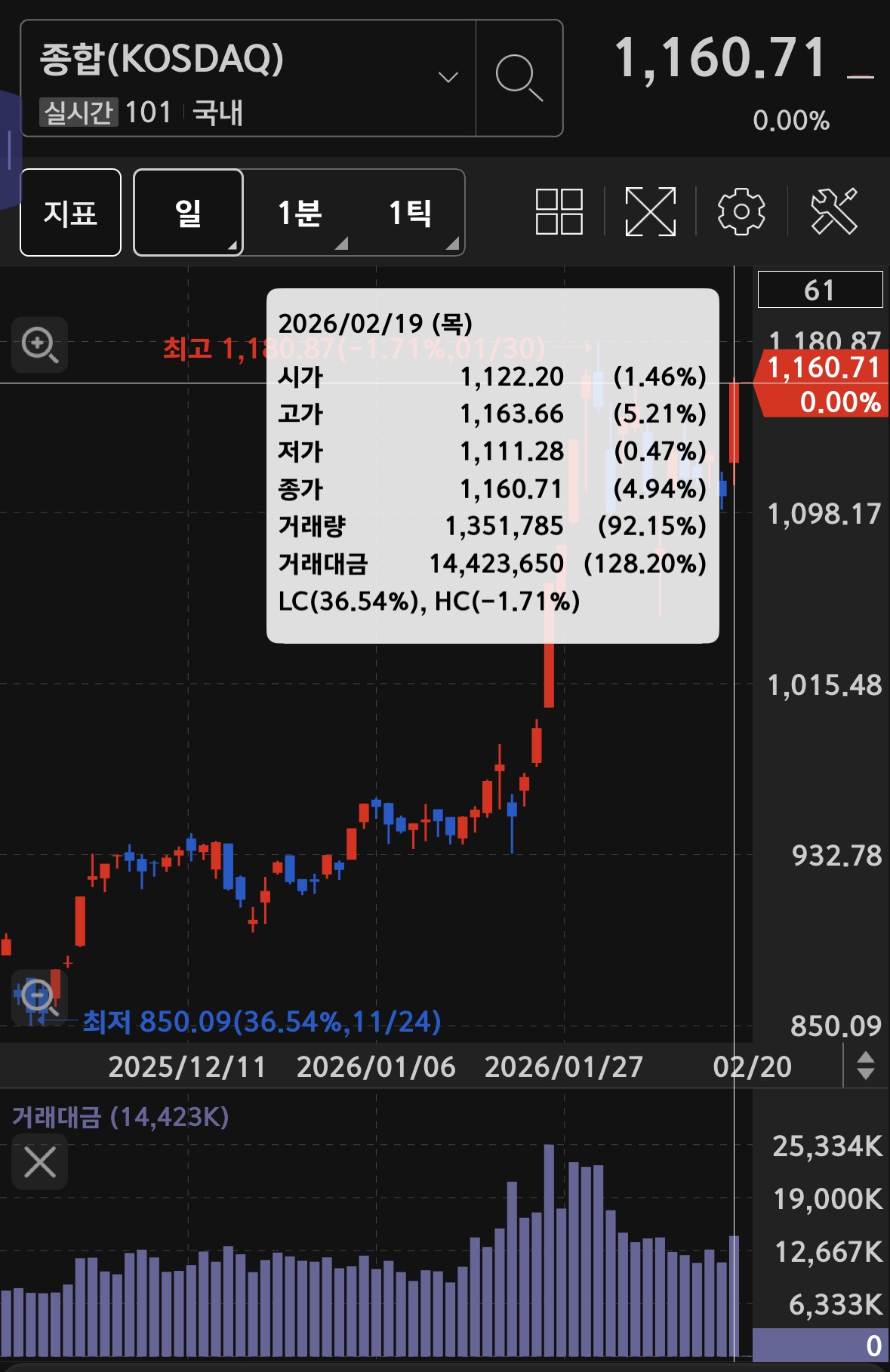Click the 최고 1,180.87 high label

[353, 349]
